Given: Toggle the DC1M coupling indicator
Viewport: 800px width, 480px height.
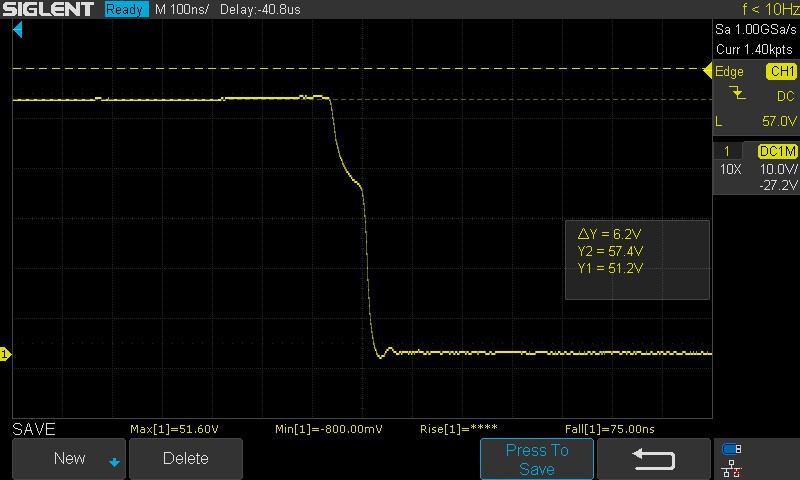Looking at the screenshot, I should (x=776, y=151).
